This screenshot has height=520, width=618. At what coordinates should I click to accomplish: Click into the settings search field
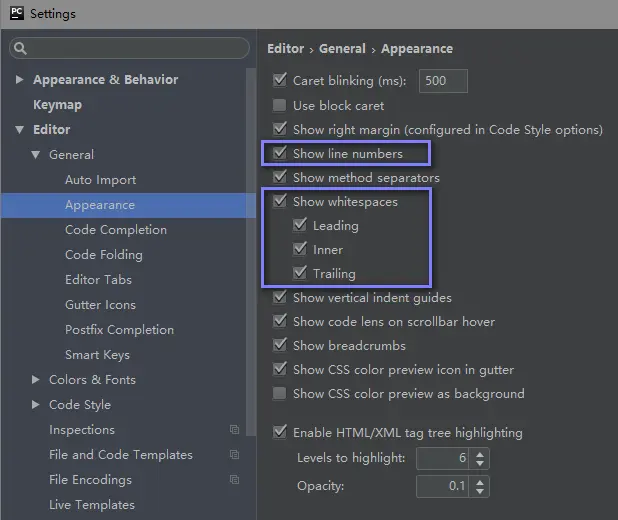pyautogui.click(x=129, y=48)
